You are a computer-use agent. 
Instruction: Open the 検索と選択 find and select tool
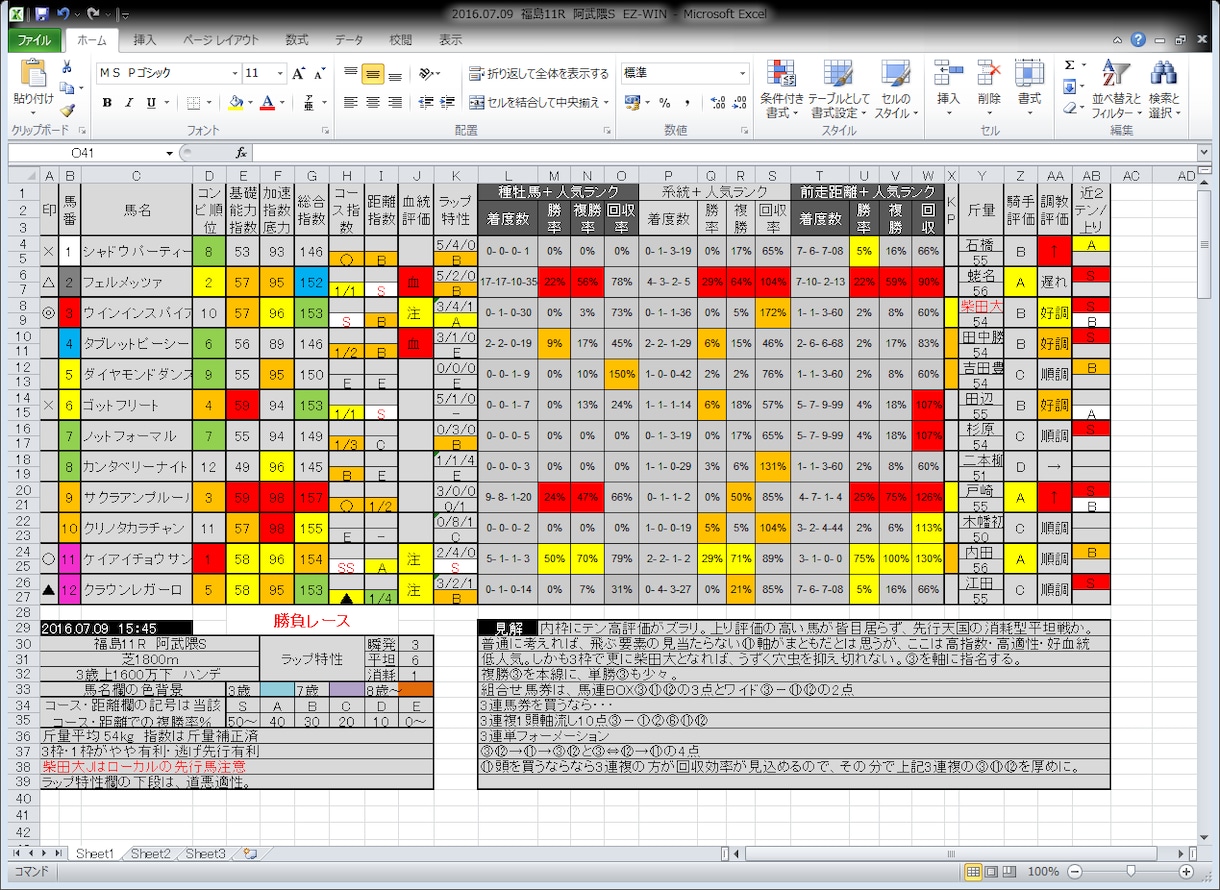click(1163, 90)
